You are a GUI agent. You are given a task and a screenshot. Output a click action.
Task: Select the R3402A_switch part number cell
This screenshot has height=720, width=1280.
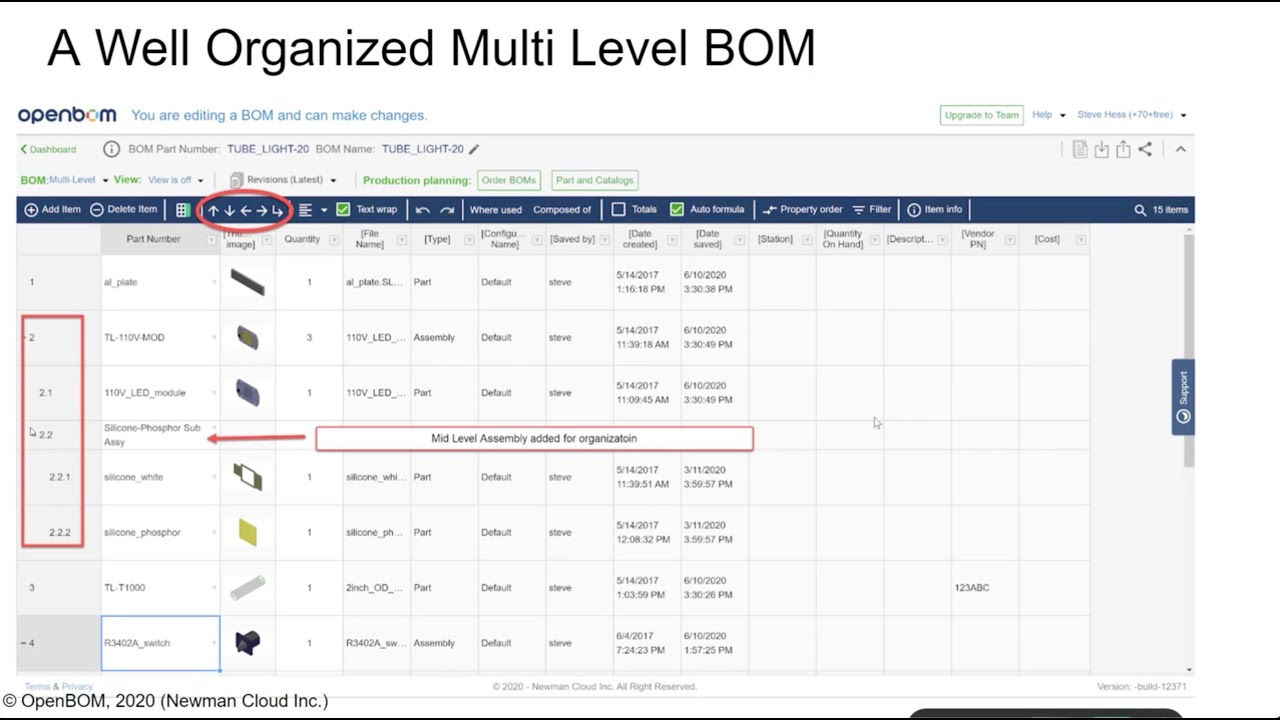160,643
